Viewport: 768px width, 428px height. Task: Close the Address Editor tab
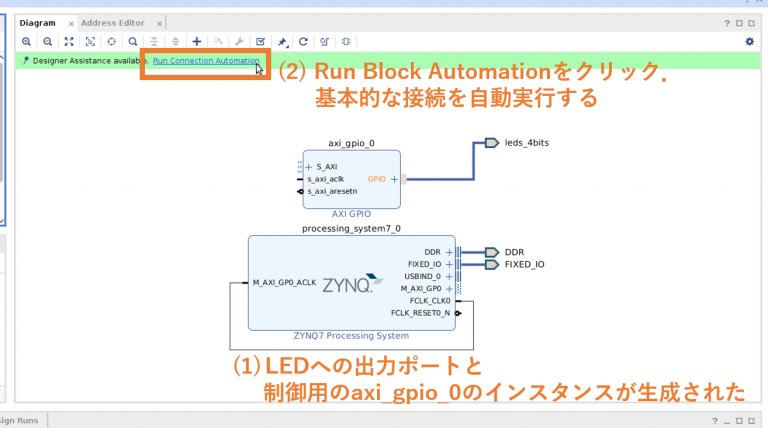coord(153,23)
